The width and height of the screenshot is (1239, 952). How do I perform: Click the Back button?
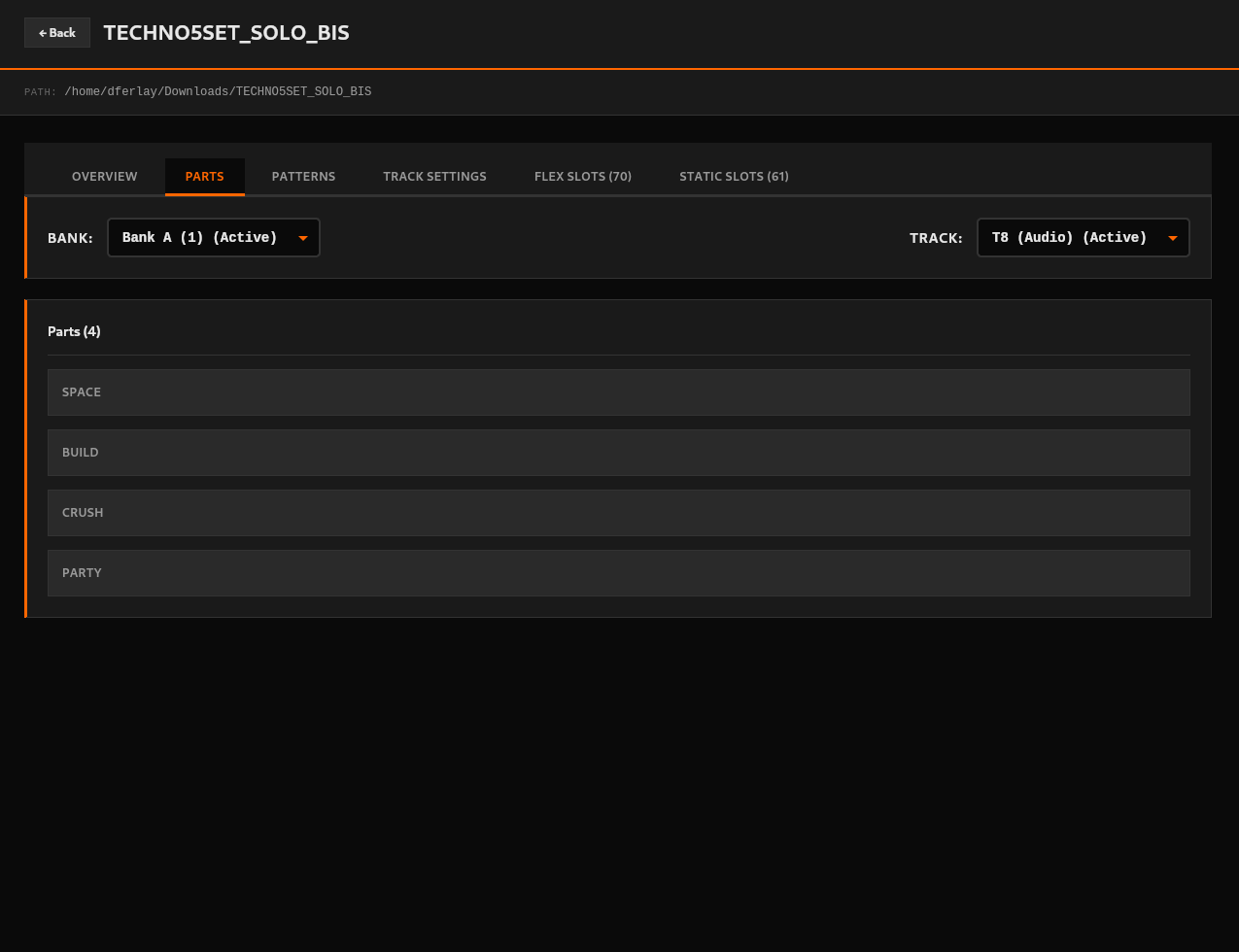(x=57, y=33)
